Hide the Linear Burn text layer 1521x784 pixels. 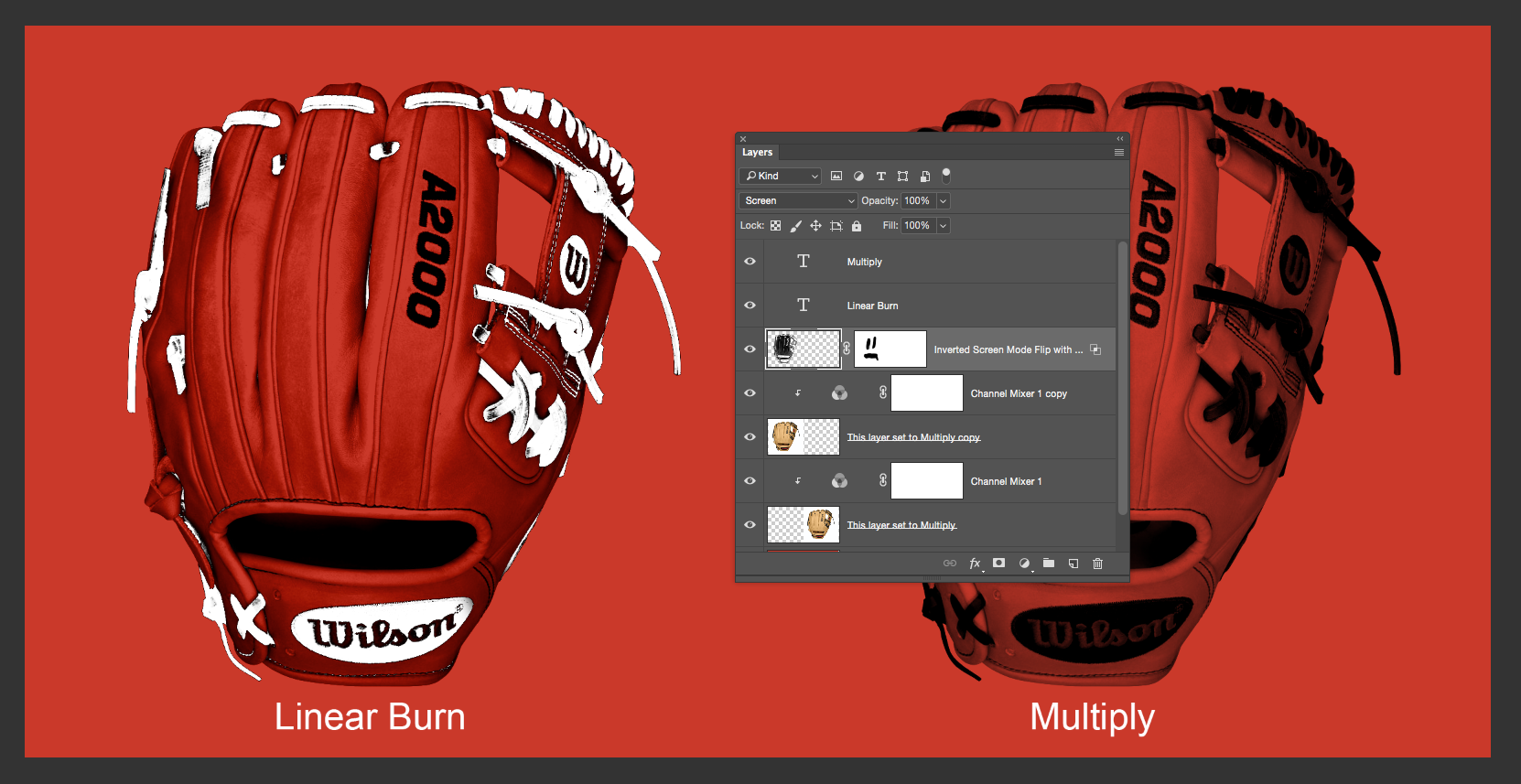[750, 306]
